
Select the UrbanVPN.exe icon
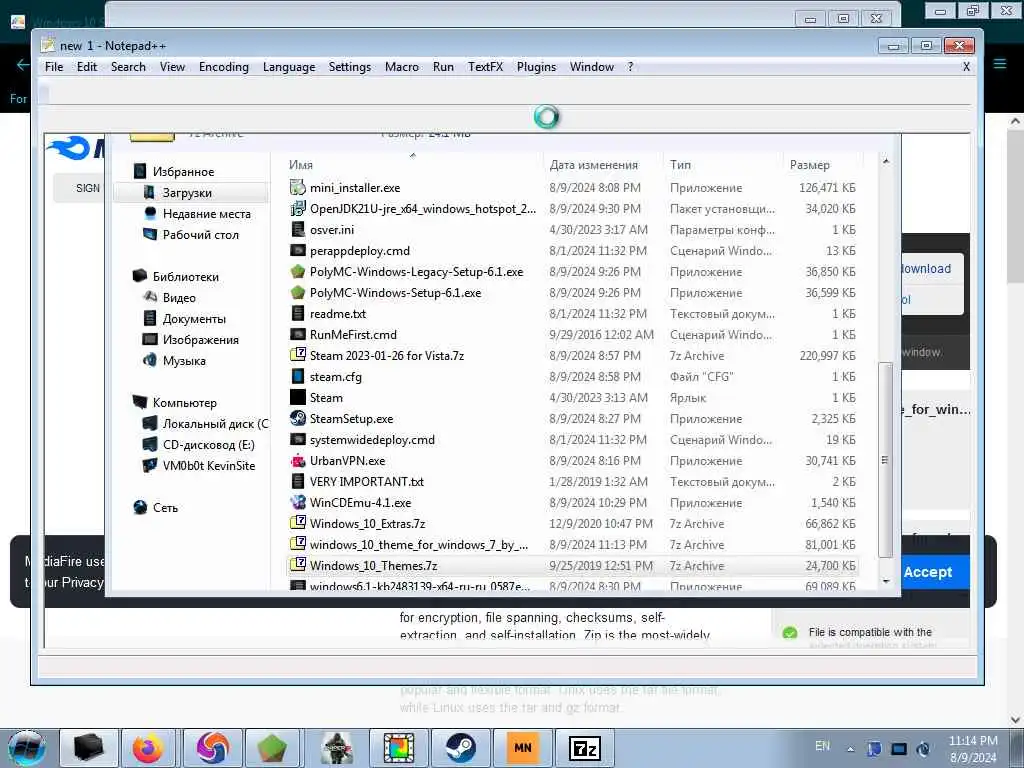tap(298, 460)
